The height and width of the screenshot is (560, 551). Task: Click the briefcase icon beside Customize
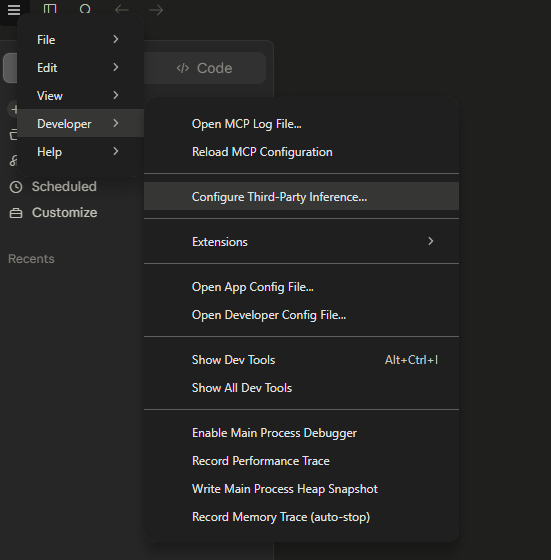coord(16,213)
